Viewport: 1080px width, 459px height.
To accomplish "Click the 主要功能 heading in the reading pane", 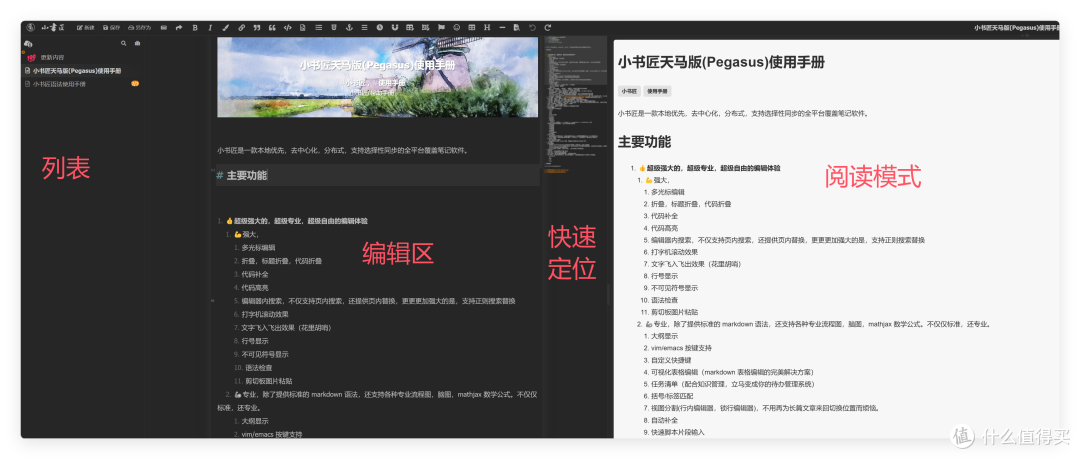I will click(644, 142).
